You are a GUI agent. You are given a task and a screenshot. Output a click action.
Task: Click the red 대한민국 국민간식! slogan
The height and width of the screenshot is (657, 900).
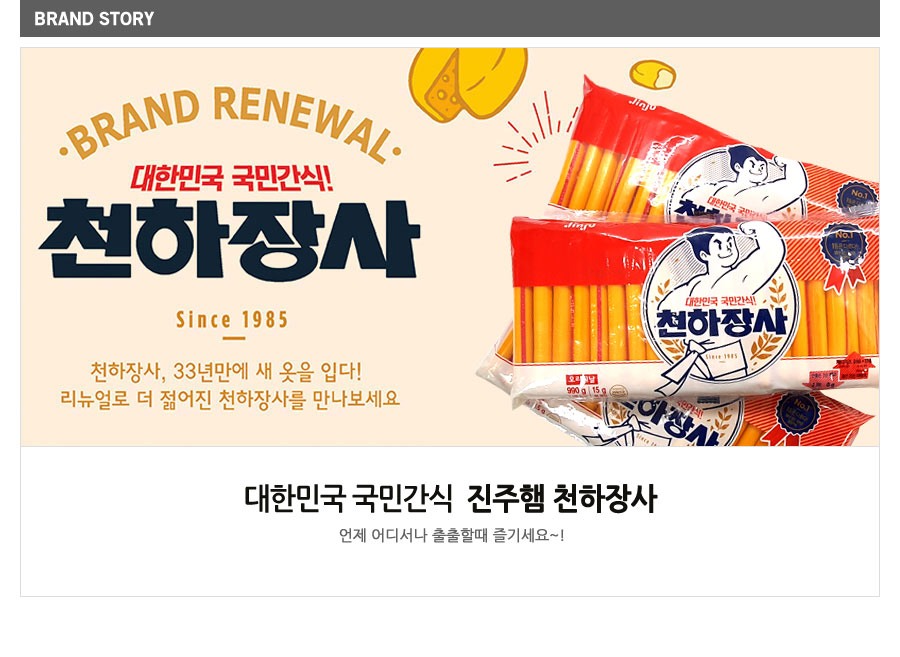[x=232, y=178]
